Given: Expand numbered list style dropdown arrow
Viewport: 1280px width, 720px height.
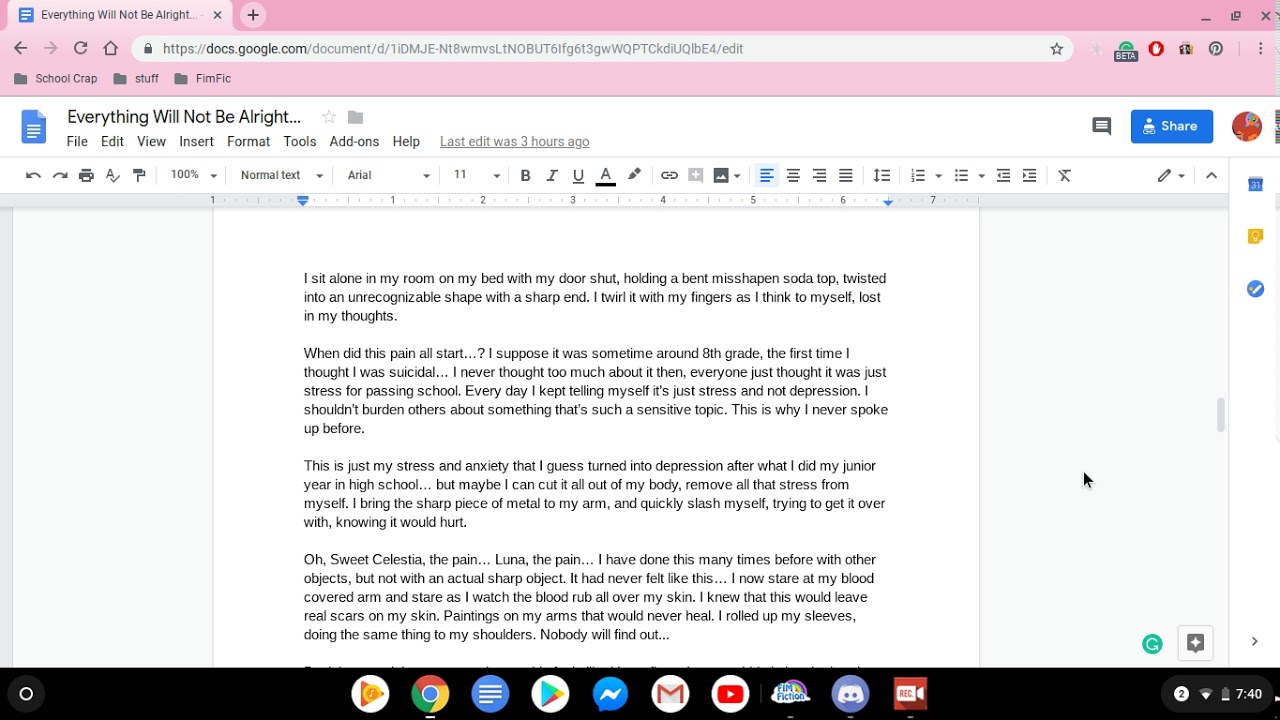Looking at the screenshot, I should (x=938, y=176).
